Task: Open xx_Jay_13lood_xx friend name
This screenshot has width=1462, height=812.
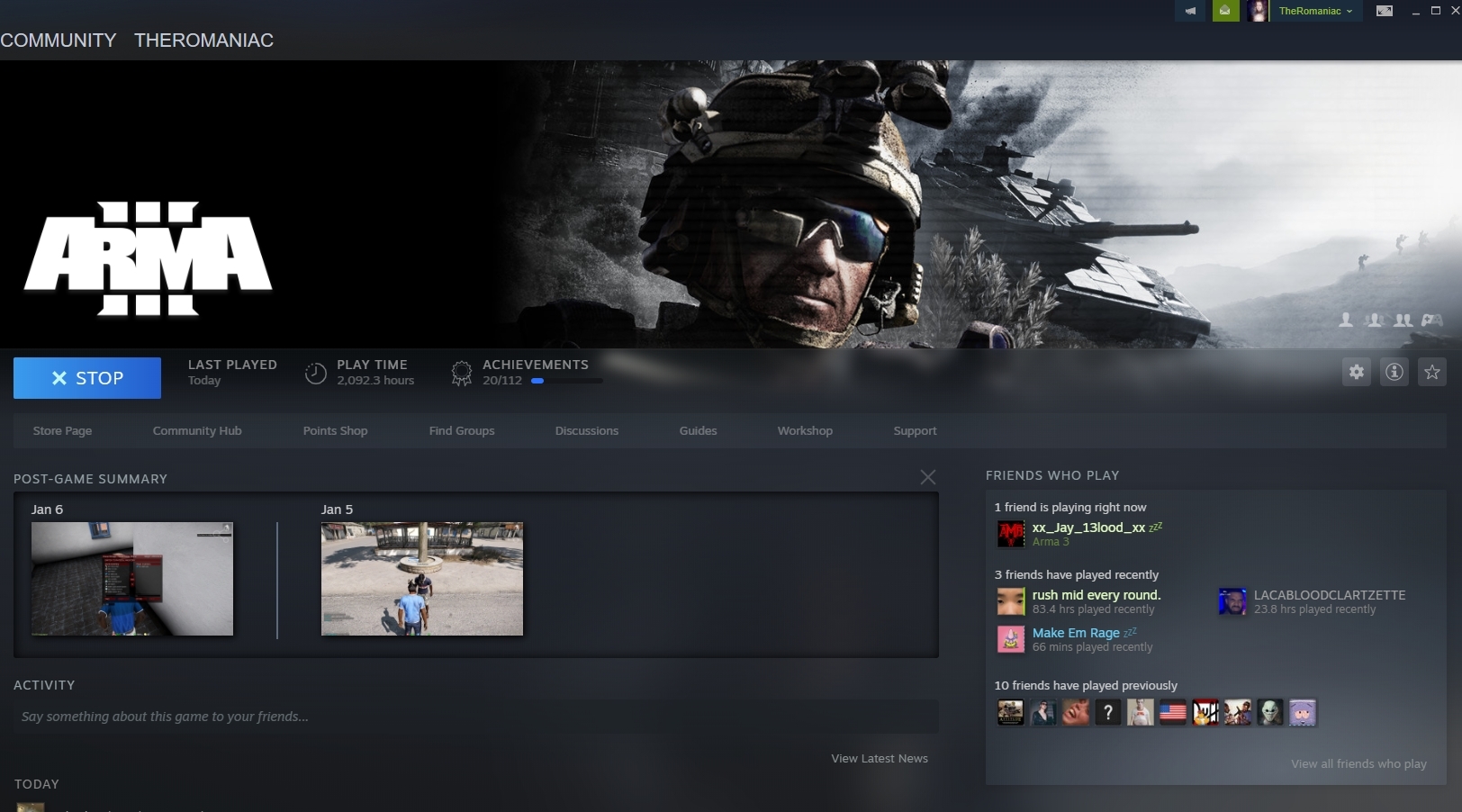Action: pos(1088,528)
